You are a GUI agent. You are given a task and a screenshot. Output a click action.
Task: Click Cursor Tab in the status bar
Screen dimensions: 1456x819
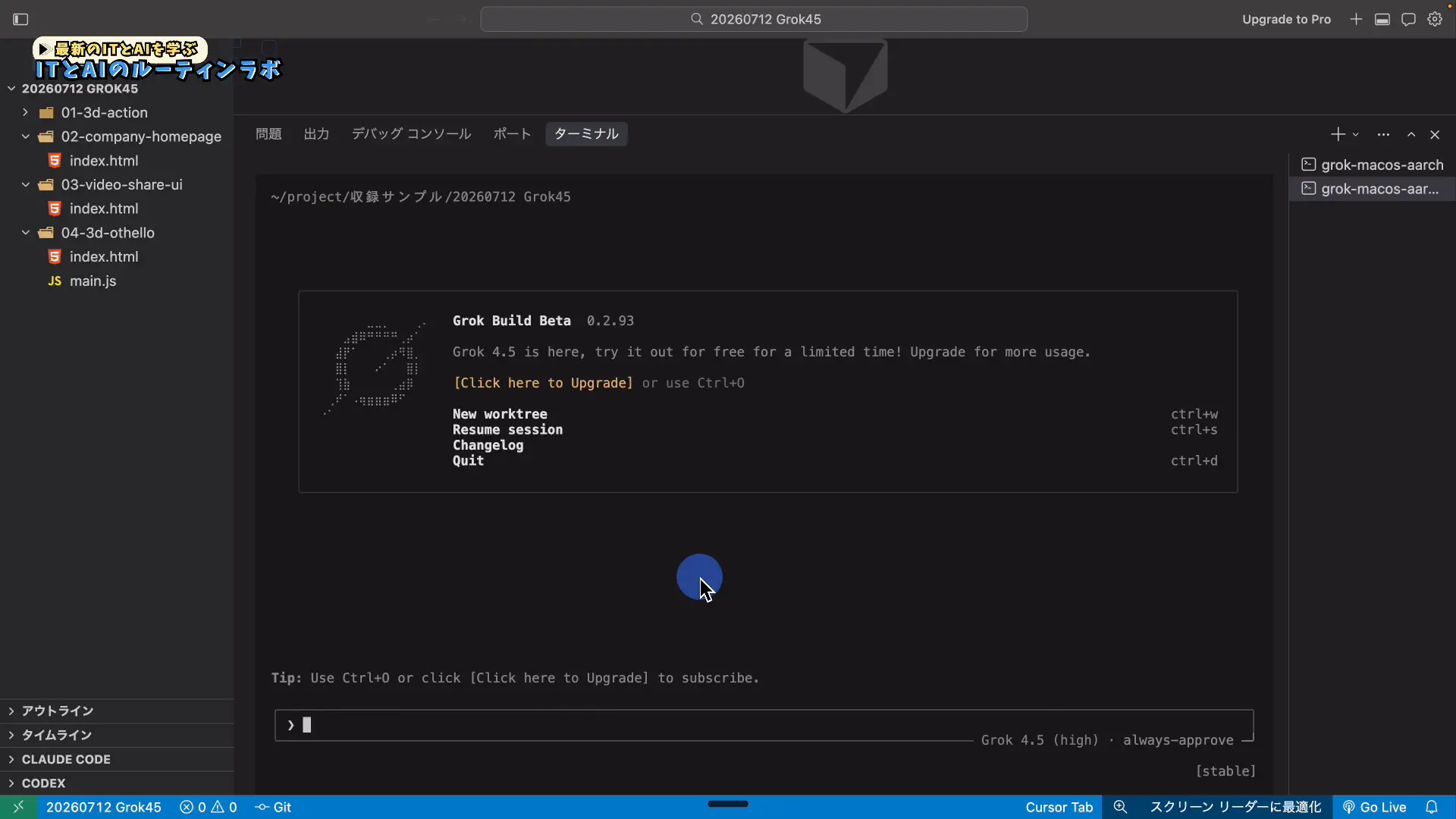click(1059, 807)
